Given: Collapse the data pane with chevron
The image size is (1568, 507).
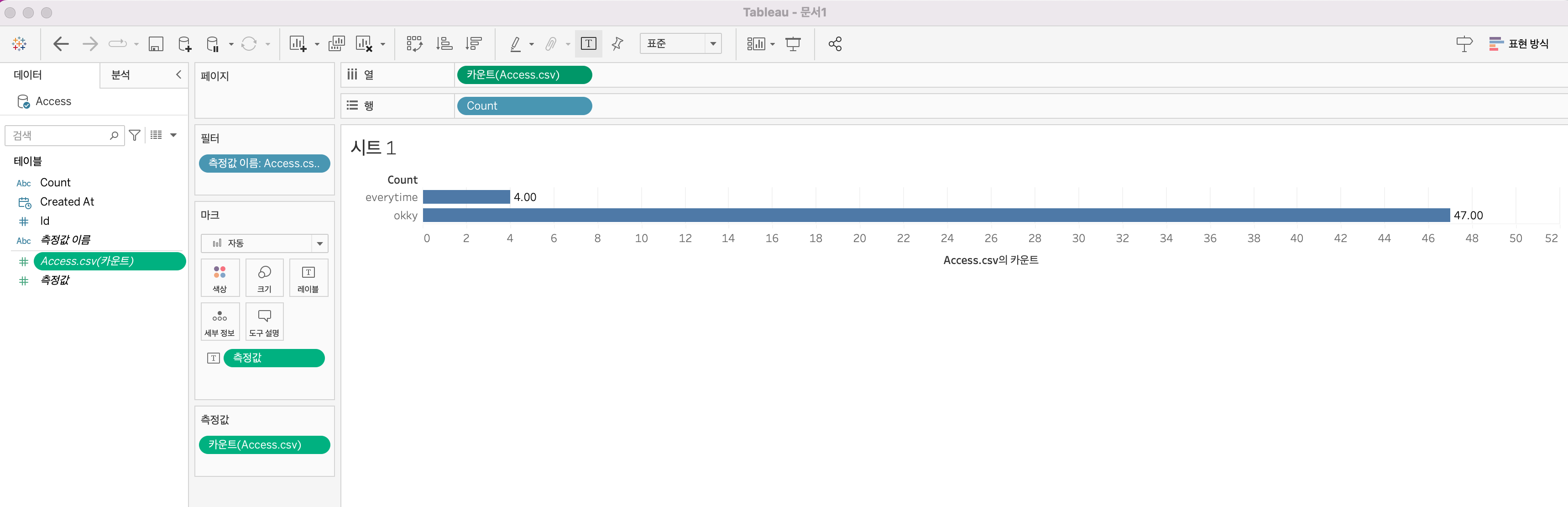Looking at the screenshot, I should (178, 74).
